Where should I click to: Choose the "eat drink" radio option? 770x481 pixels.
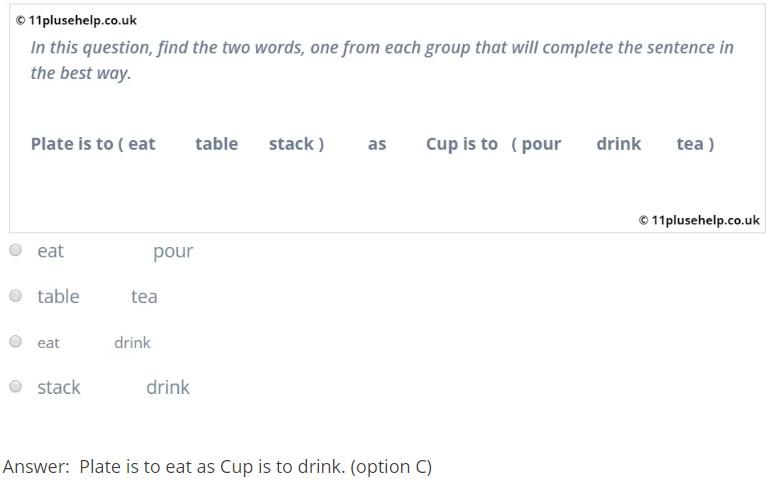coord(15,342)
